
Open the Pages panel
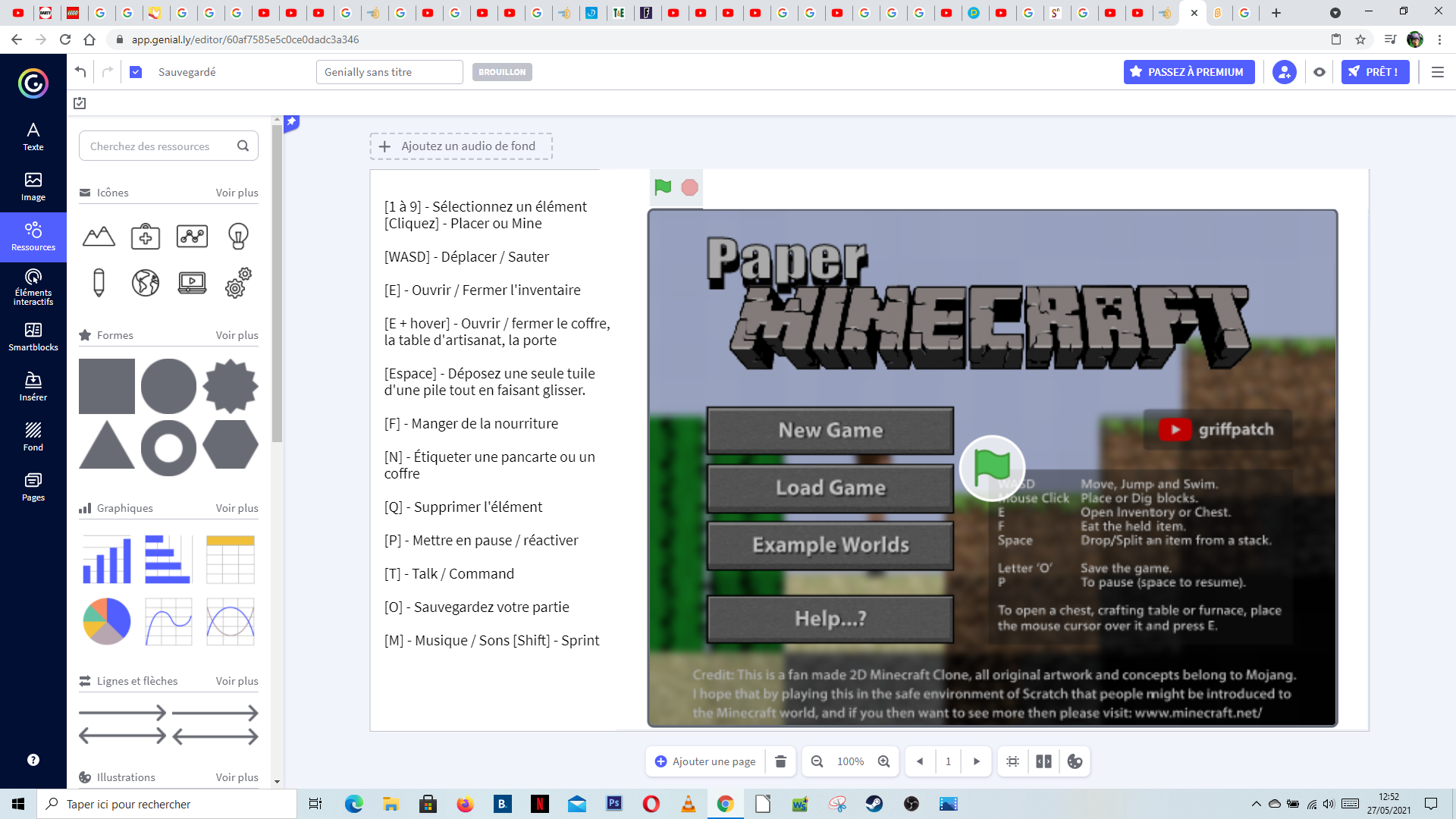[x=33, y=486]
